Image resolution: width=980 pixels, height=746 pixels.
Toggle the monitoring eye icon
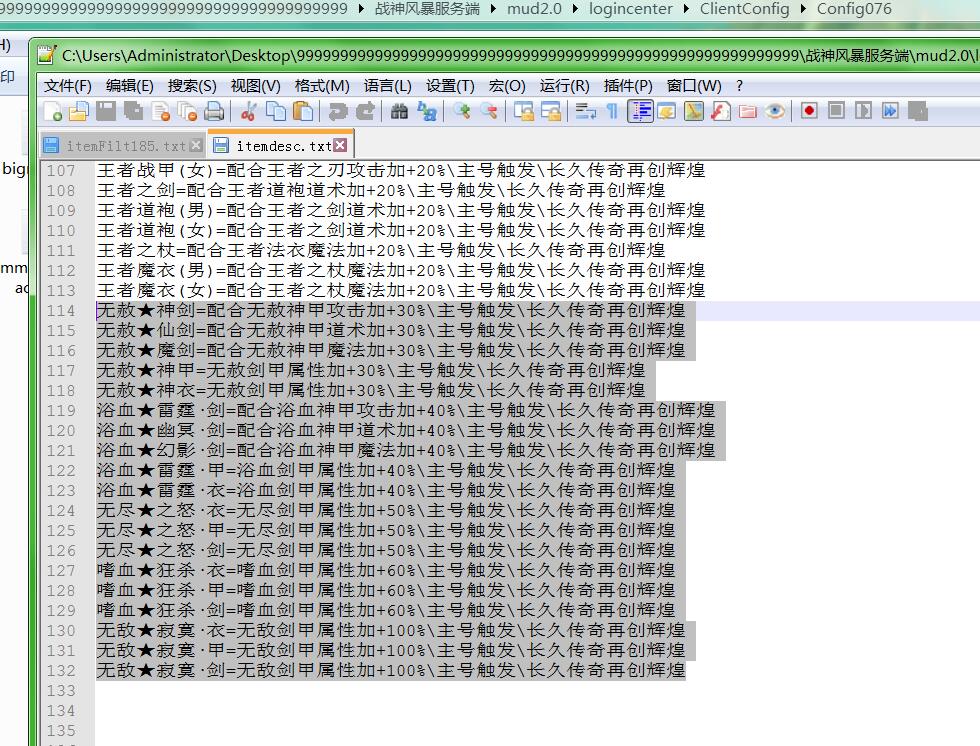[x=775, y=111]
